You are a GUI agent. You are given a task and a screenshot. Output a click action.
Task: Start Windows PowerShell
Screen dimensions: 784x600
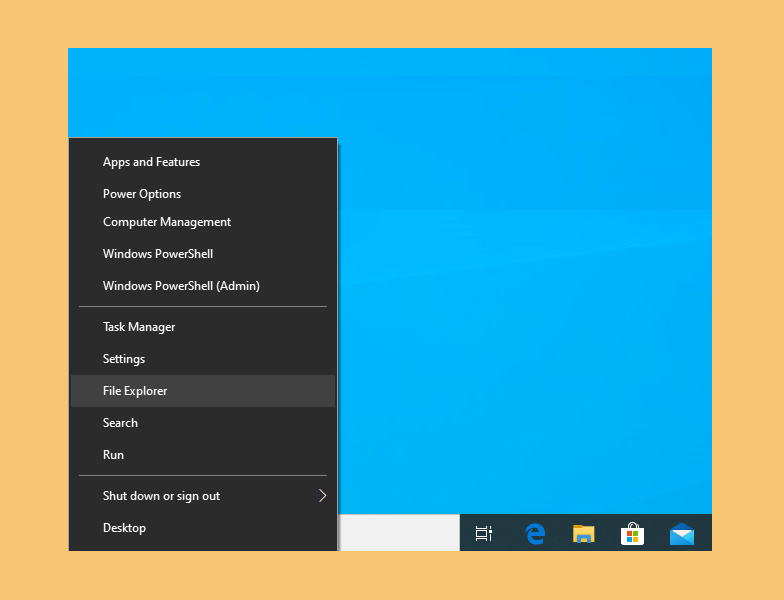point(202,254)
